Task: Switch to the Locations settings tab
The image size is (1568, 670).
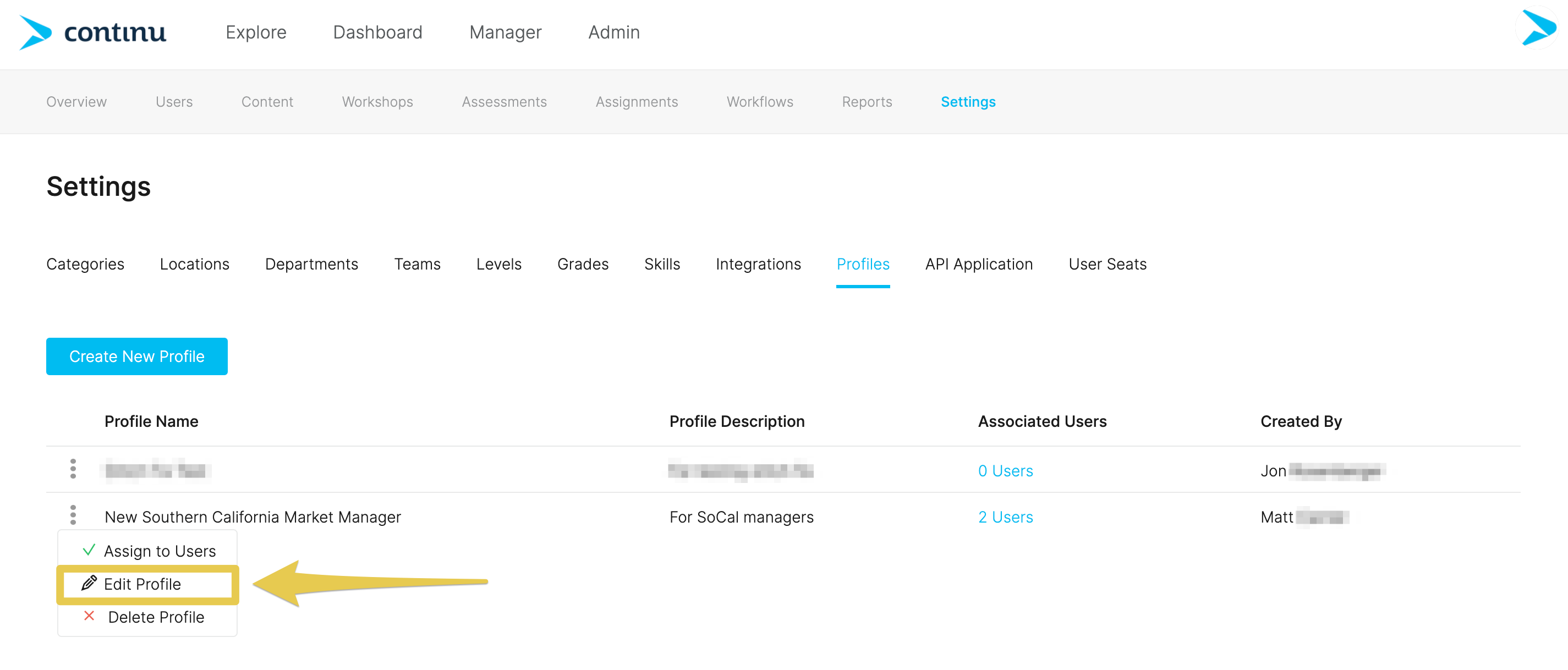Action: point(195,264)
